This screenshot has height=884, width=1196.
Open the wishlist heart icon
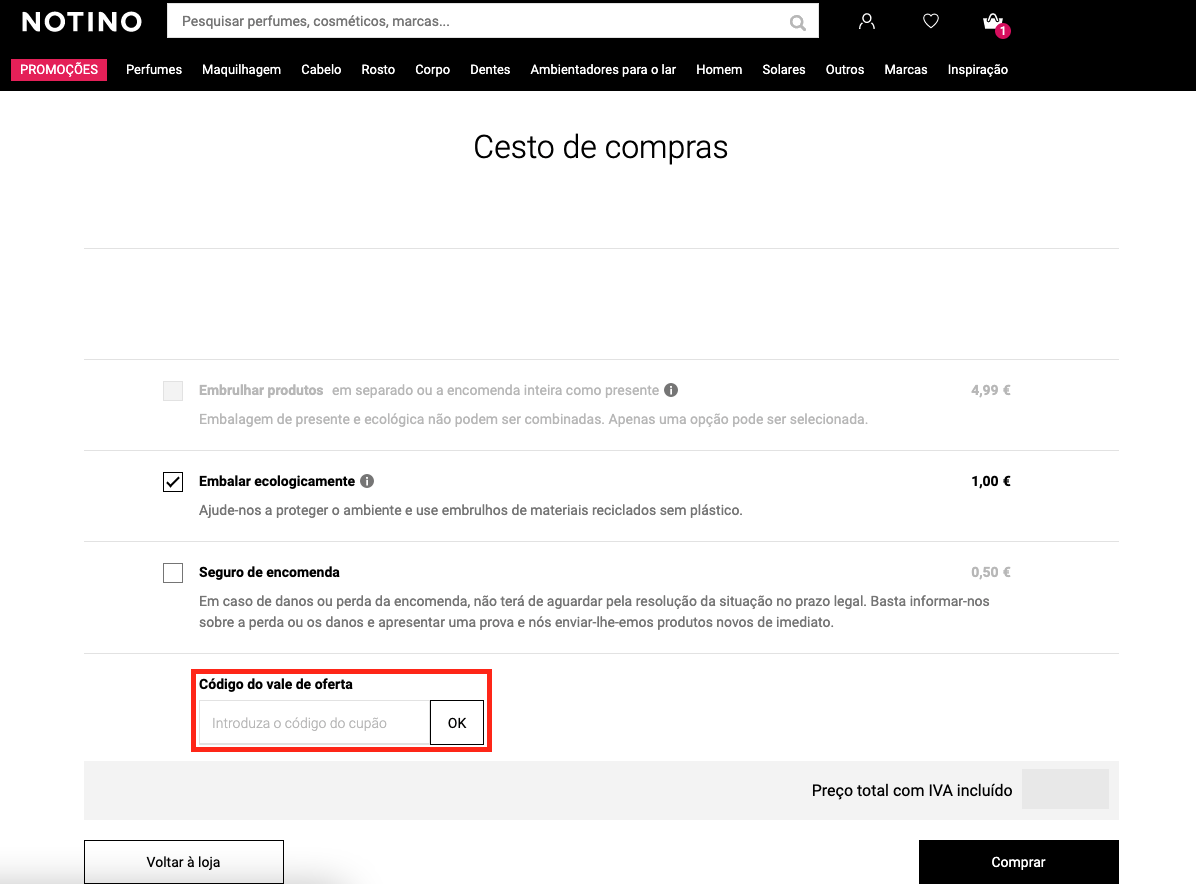click(931, 21)
